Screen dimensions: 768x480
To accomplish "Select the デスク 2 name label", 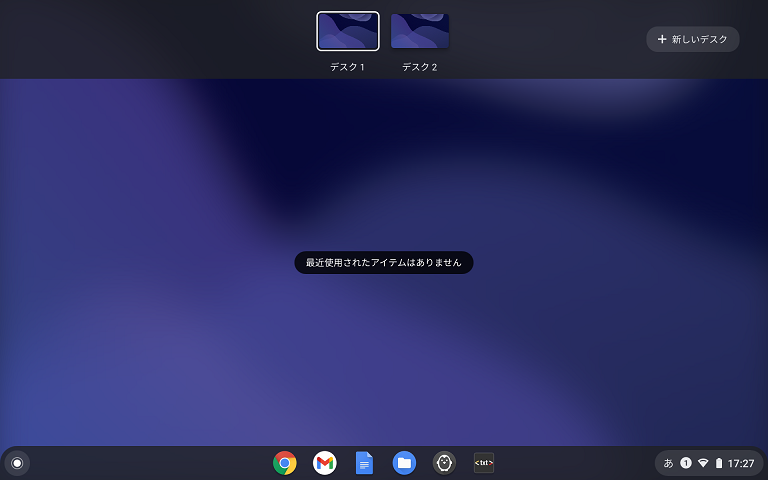I will tap(420, 67).
